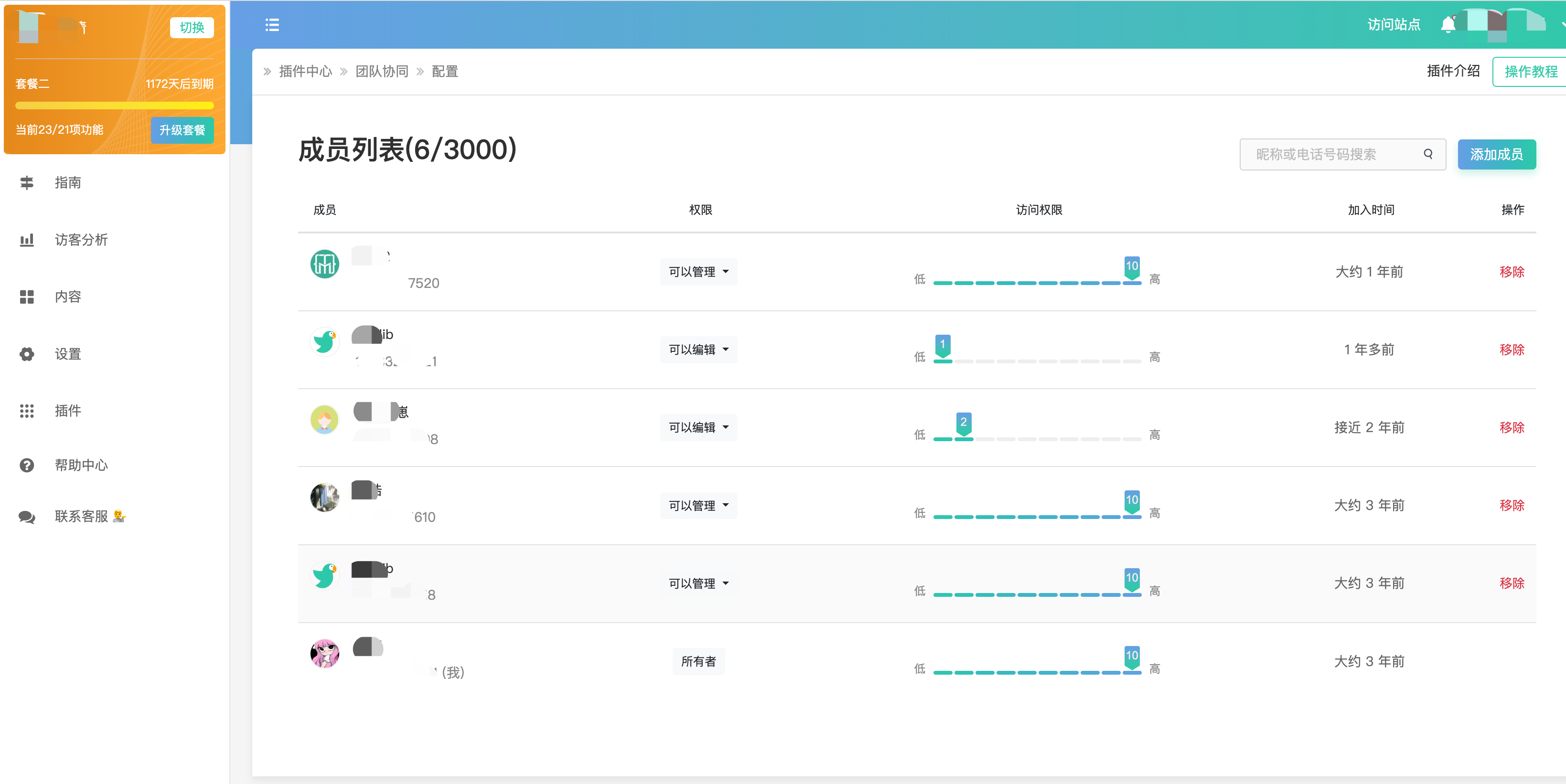
Task: Open the 操作教程 tutorial button
Action: (x=1530, y=72)
